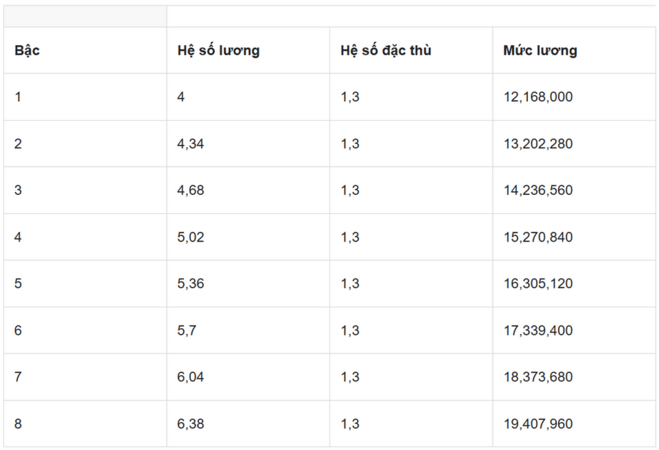
Task: Select the 5,7 coefficient cell
Action: coord(248,330)
